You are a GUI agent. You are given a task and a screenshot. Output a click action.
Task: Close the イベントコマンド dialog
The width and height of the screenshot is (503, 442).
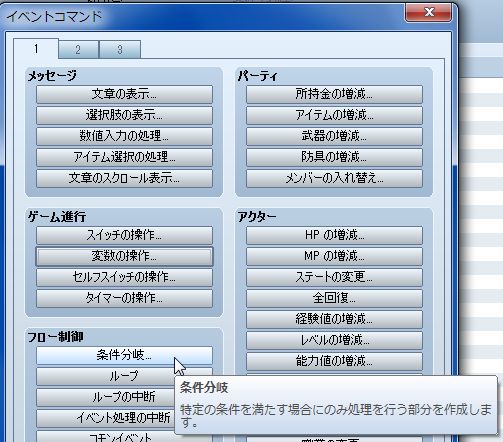[429, 13]
